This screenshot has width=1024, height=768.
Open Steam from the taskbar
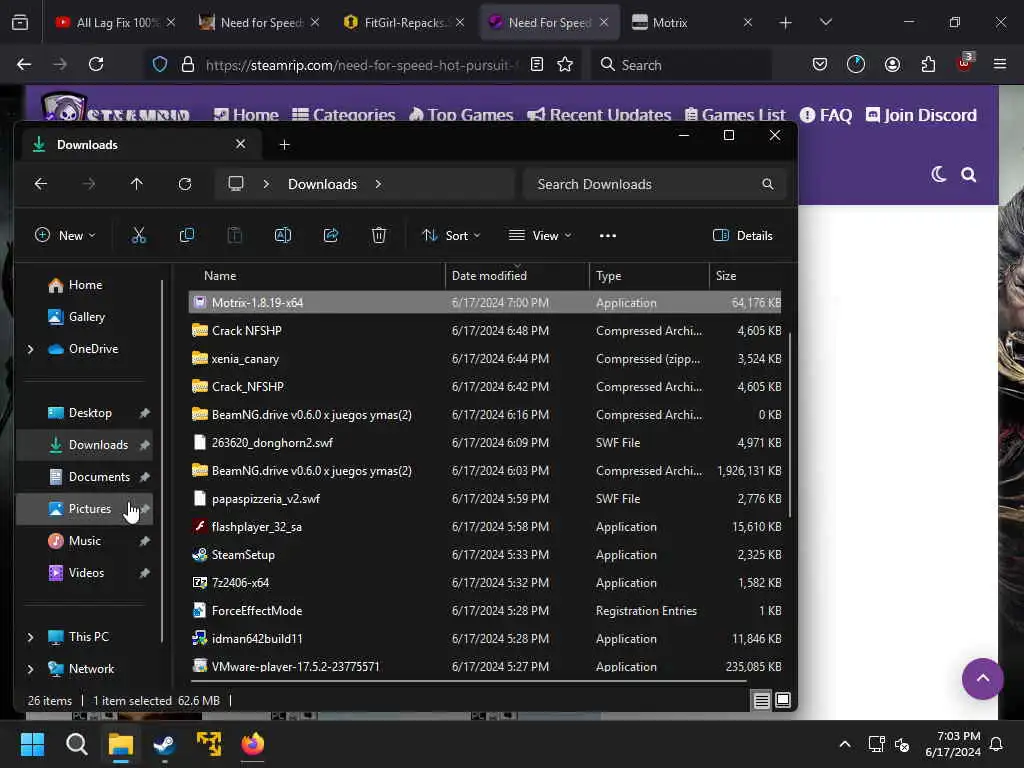point(164,744)
